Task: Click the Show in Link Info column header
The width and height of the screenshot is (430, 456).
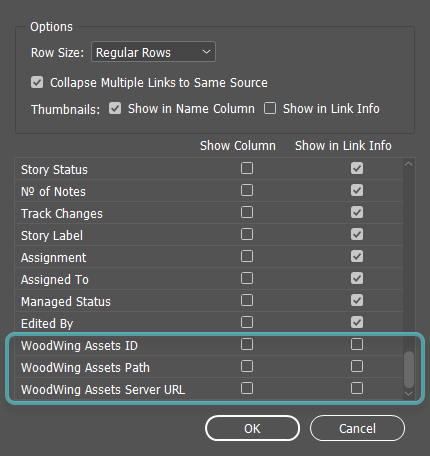Action: 343,146
